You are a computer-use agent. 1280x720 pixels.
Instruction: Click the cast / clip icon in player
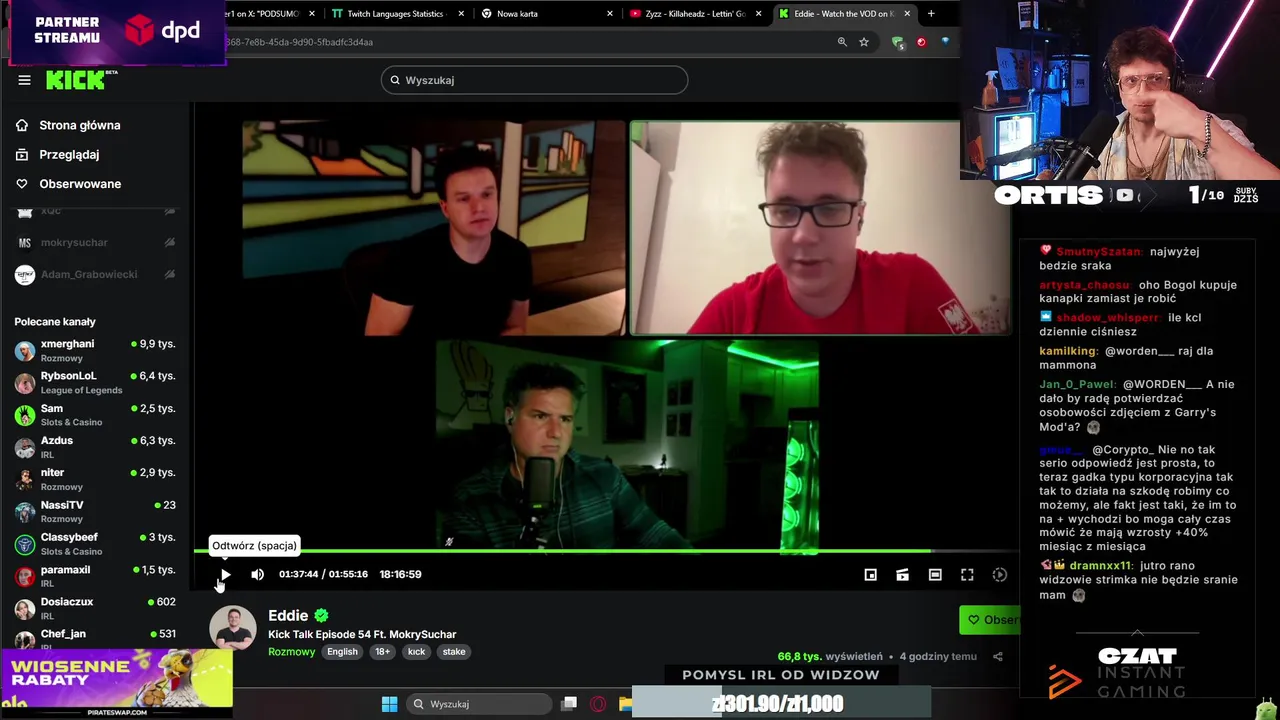tap(902, 575)
